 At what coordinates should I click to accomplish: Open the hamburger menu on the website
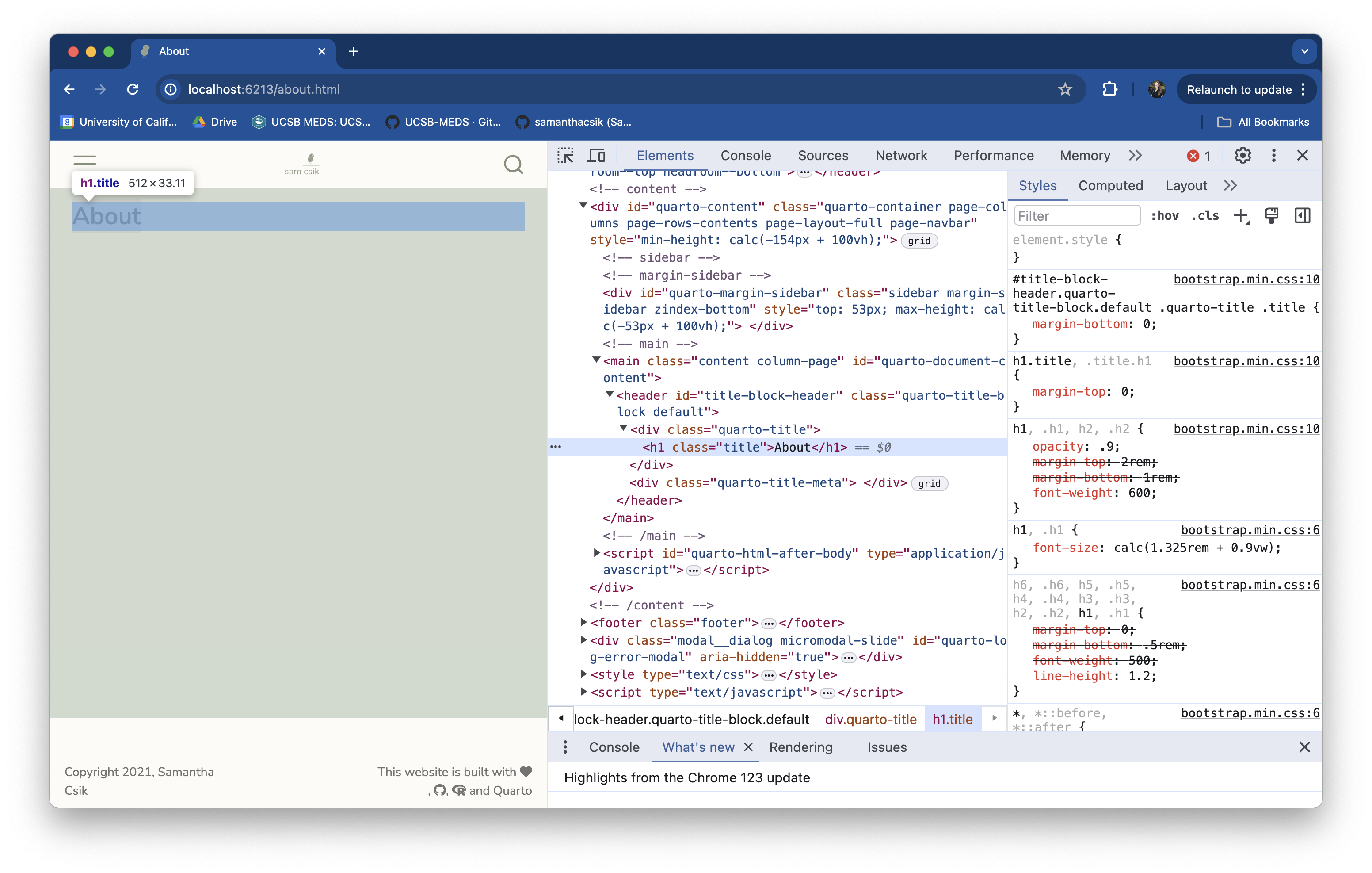pyautogui.click(x=84, y=160)
